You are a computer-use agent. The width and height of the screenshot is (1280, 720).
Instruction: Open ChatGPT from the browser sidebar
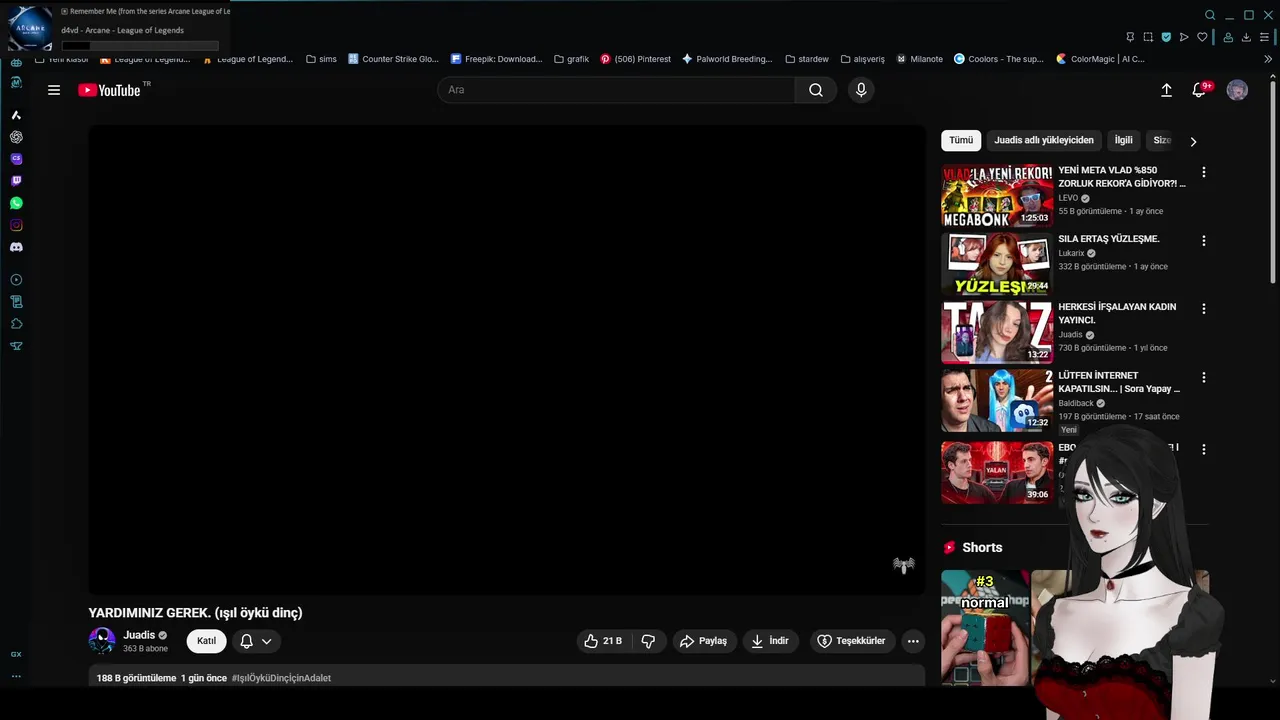[x=16, y=137]
